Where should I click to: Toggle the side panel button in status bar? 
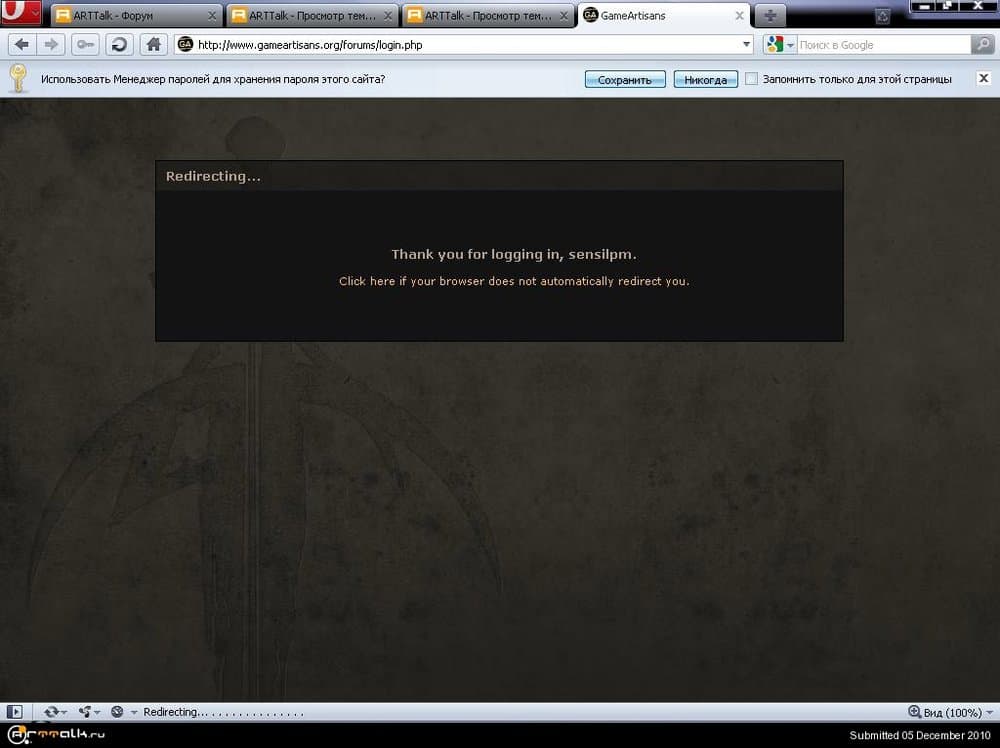[x=14, y=712]
